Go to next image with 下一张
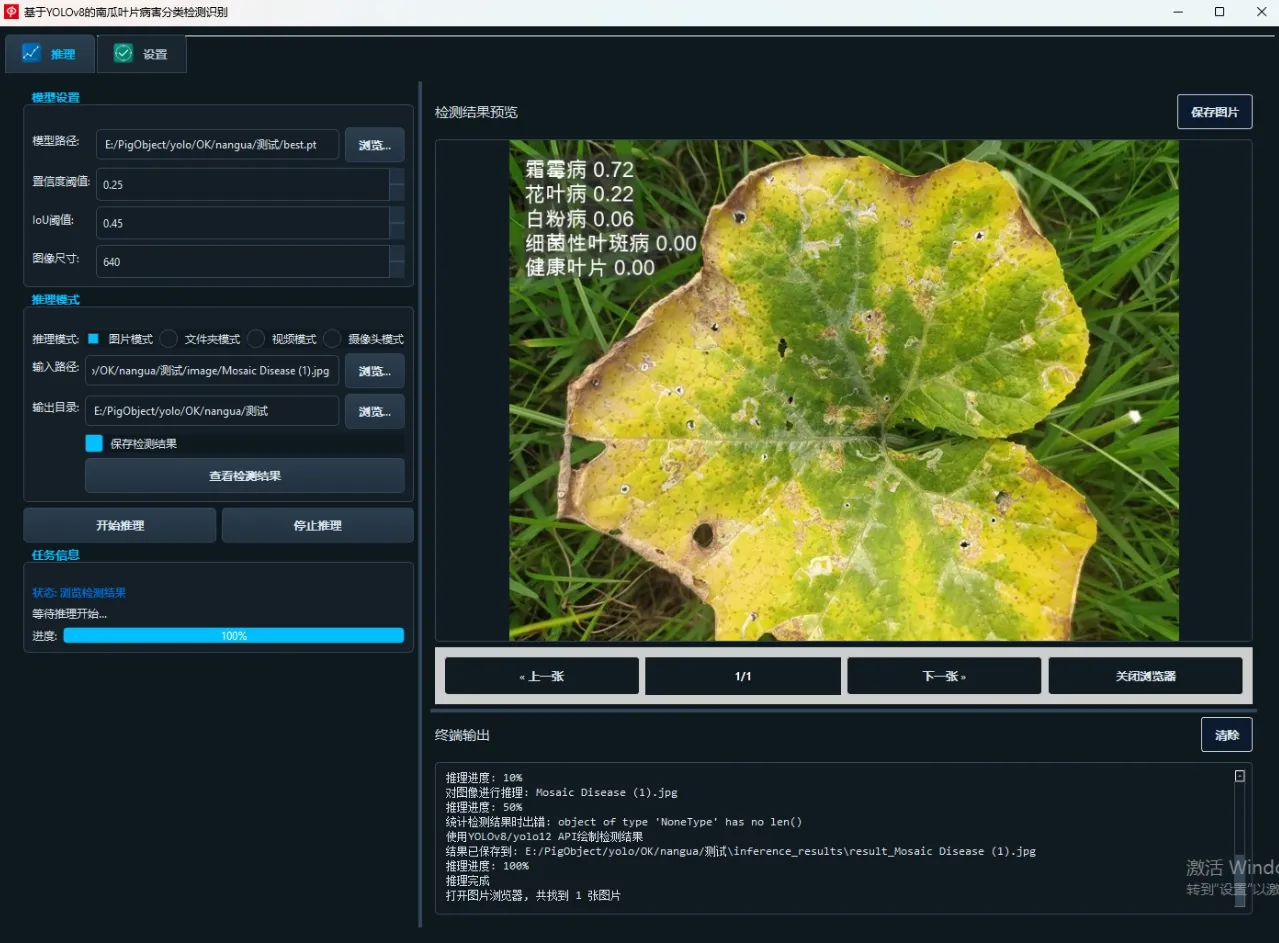The width and height of the screenshot is (1279, 943). tap(943, 676)
